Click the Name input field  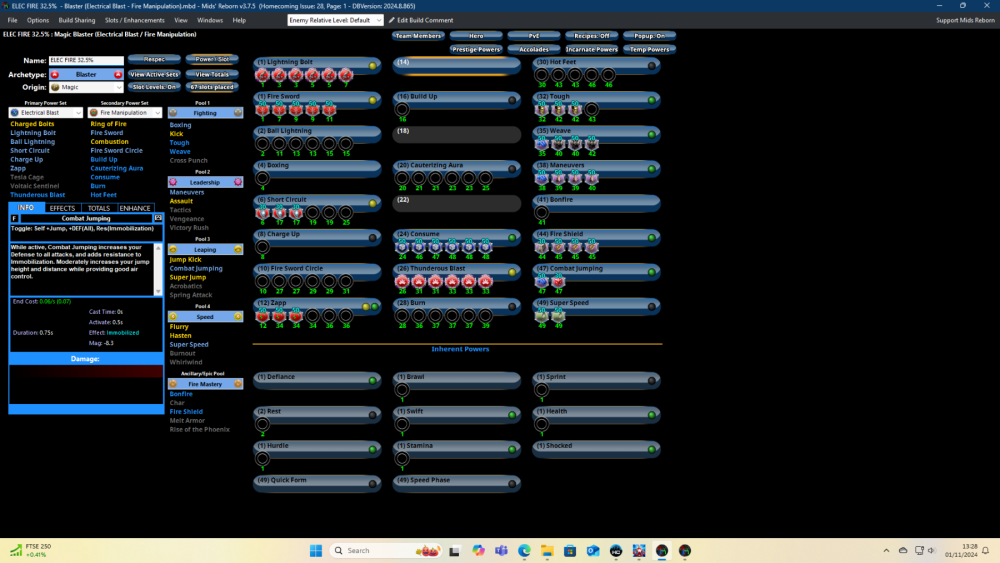click(86, 60)
